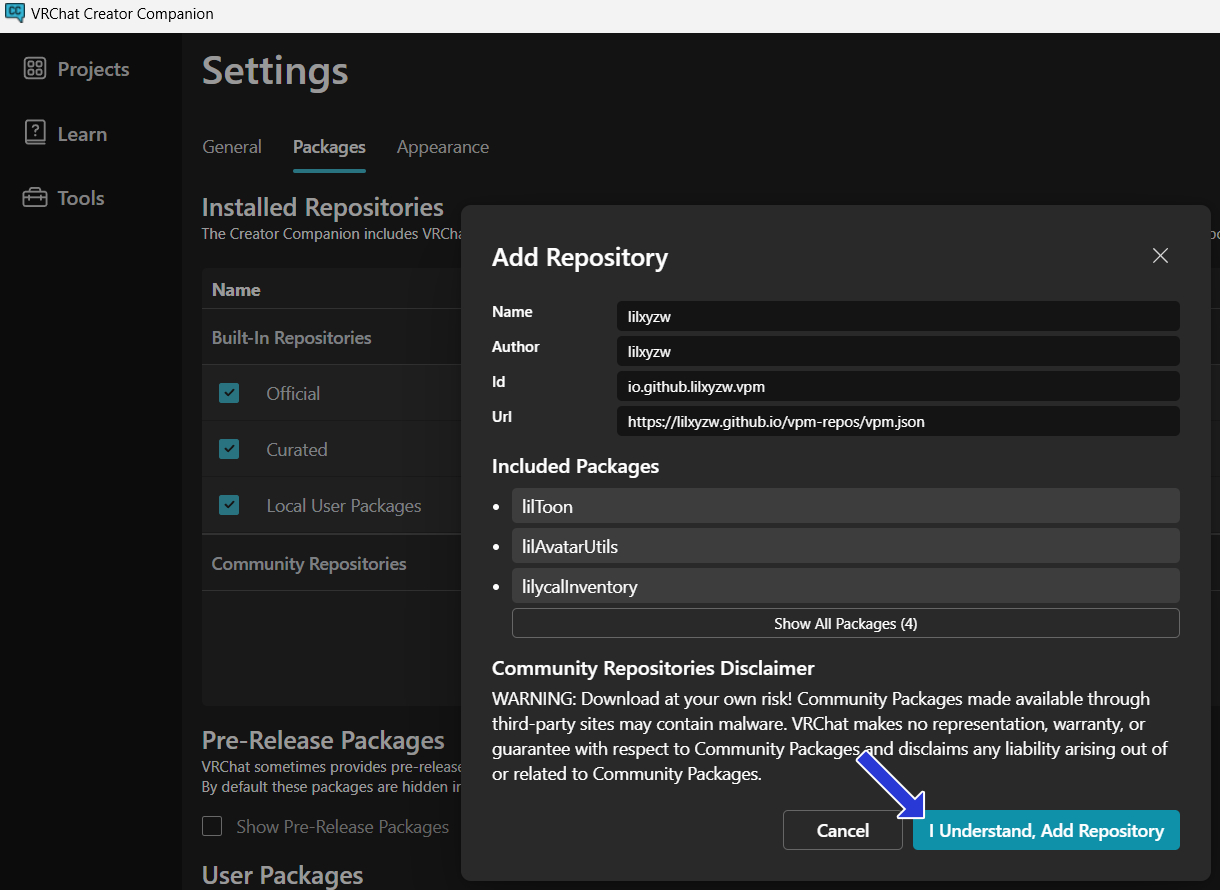Click the repository Name field
Image resolution: width=1220 pixels, height=890 pixels.
click(897, 316)
